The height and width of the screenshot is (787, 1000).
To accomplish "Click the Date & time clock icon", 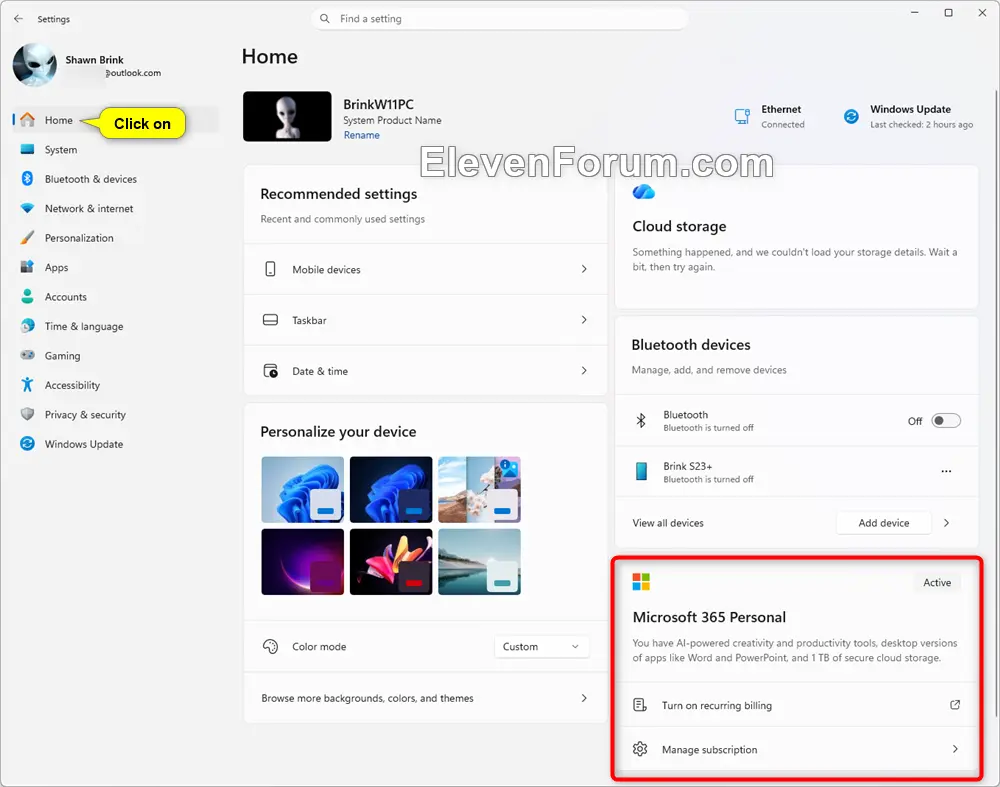I will point(270,371).
